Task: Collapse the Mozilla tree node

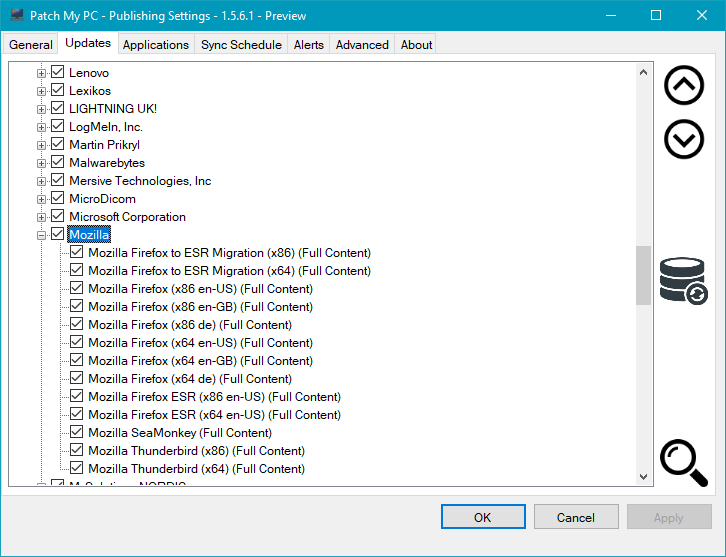Action: (x=42, y=235)
